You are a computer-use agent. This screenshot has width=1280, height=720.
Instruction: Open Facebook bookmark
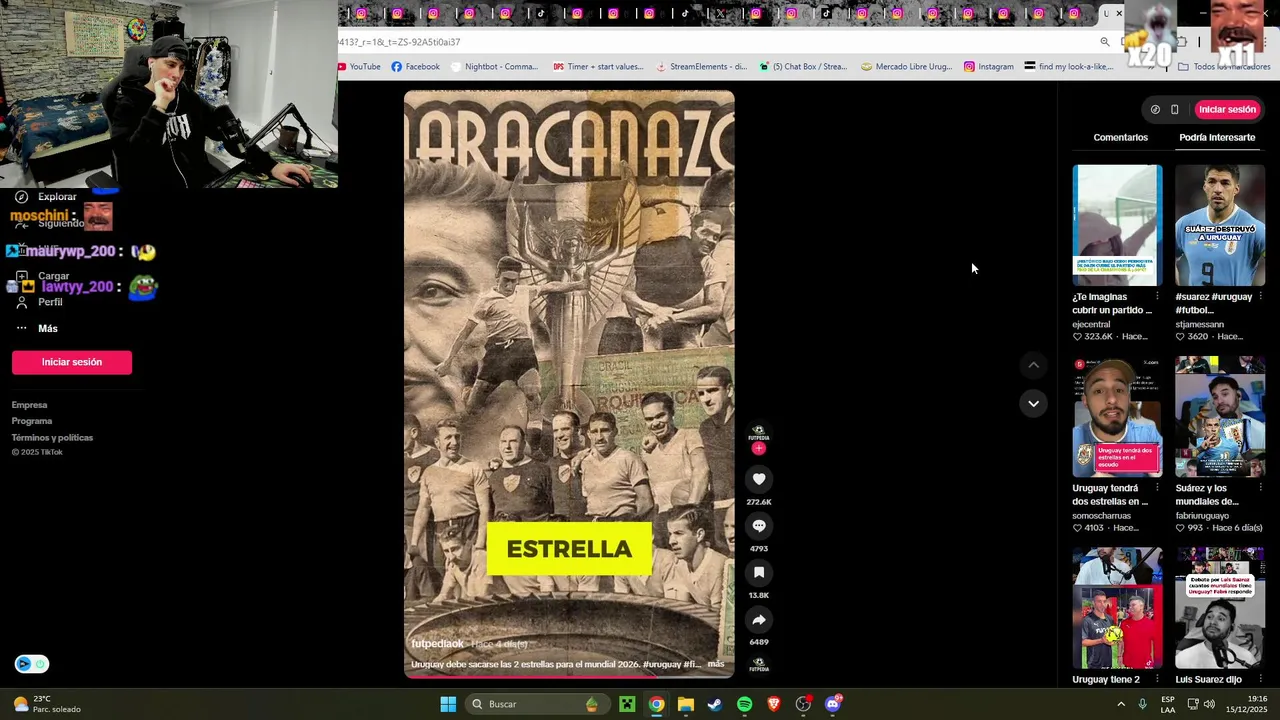(416, 67)
